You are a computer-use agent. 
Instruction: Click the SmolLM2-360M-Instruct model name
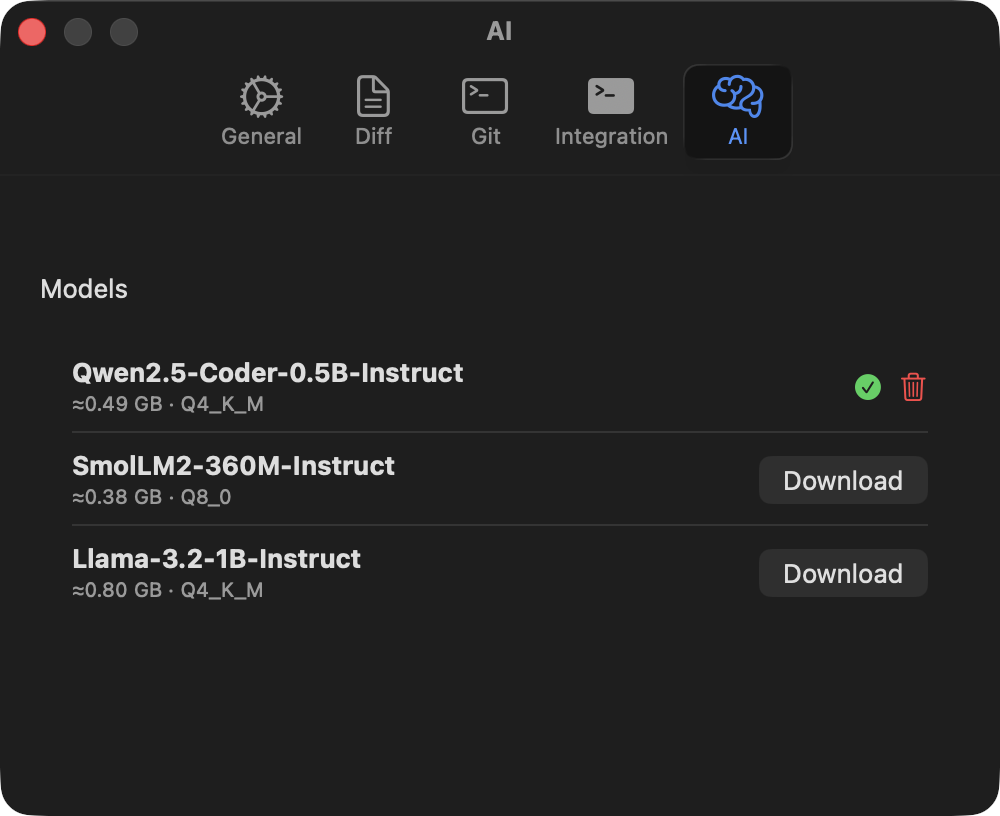[x=233, y=466]
